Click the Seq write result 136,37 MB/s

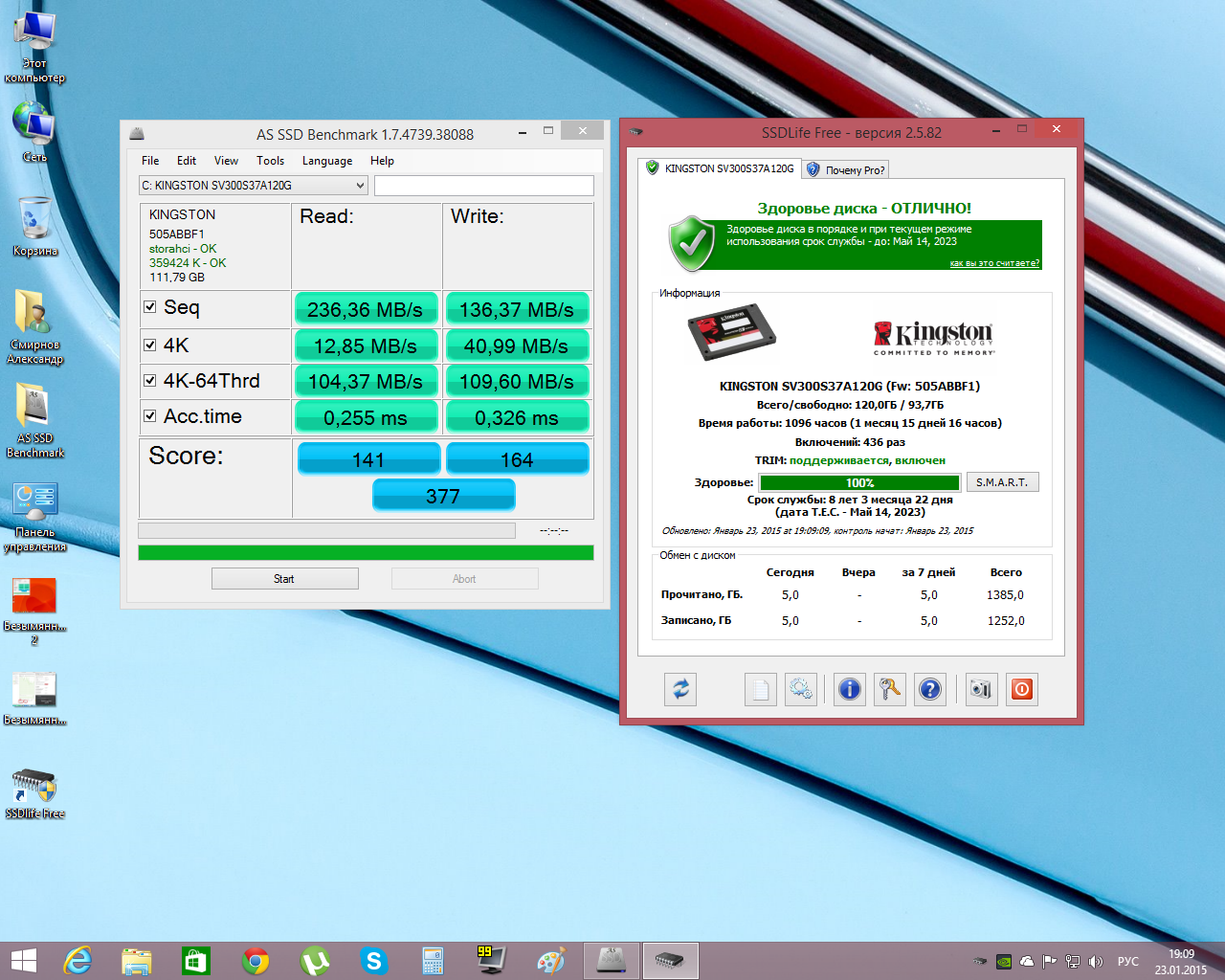pyautogui.click(x=517, y=309)
